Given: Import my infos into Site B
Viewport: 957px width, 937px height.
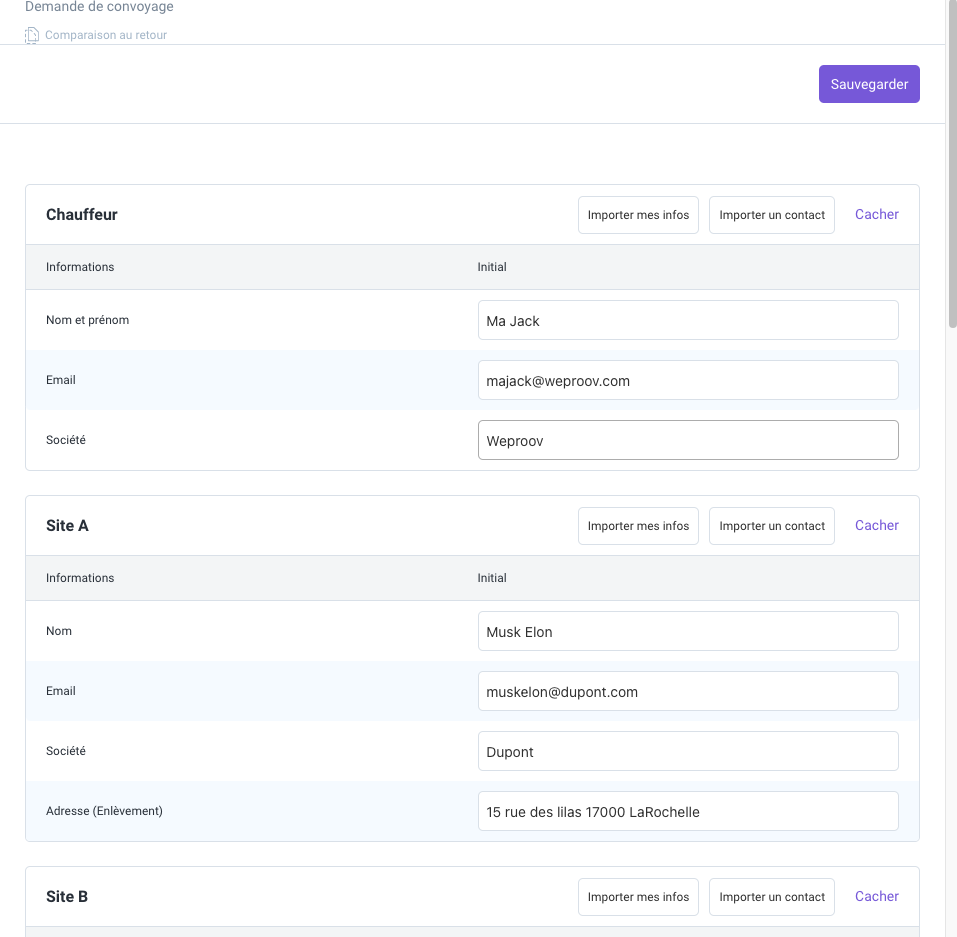Looking at the screenshot, I should click(x=638, y=897).
